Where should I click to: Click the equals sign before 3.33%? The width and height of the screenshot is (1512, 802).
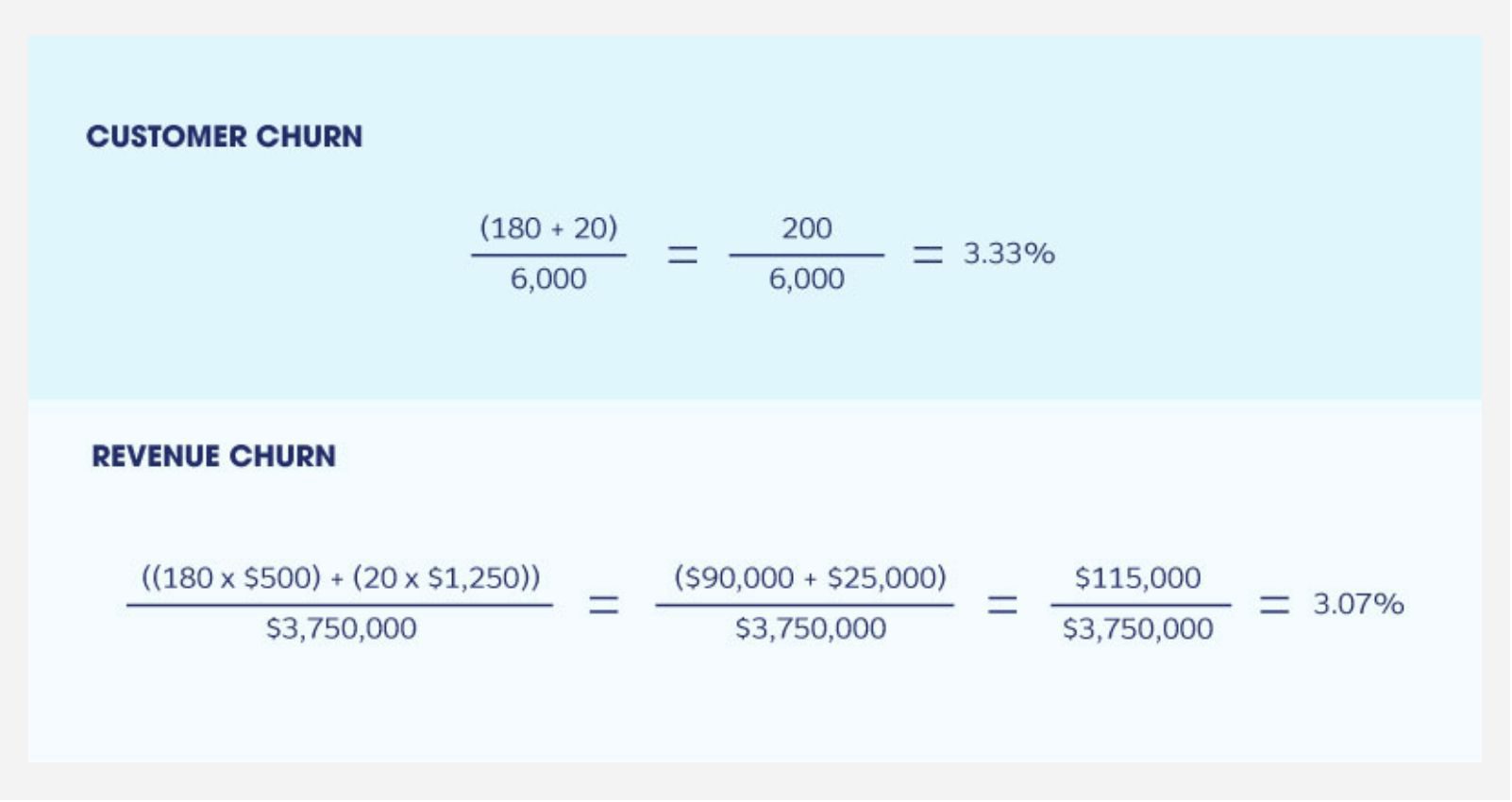click(x=928, y=254)
